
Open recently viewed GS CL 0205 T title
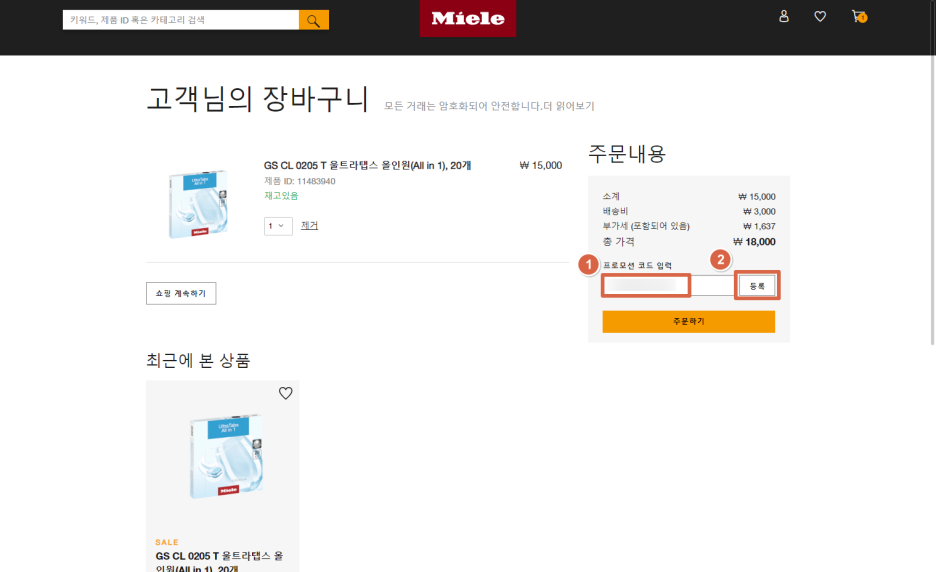(x=219, y=561)
